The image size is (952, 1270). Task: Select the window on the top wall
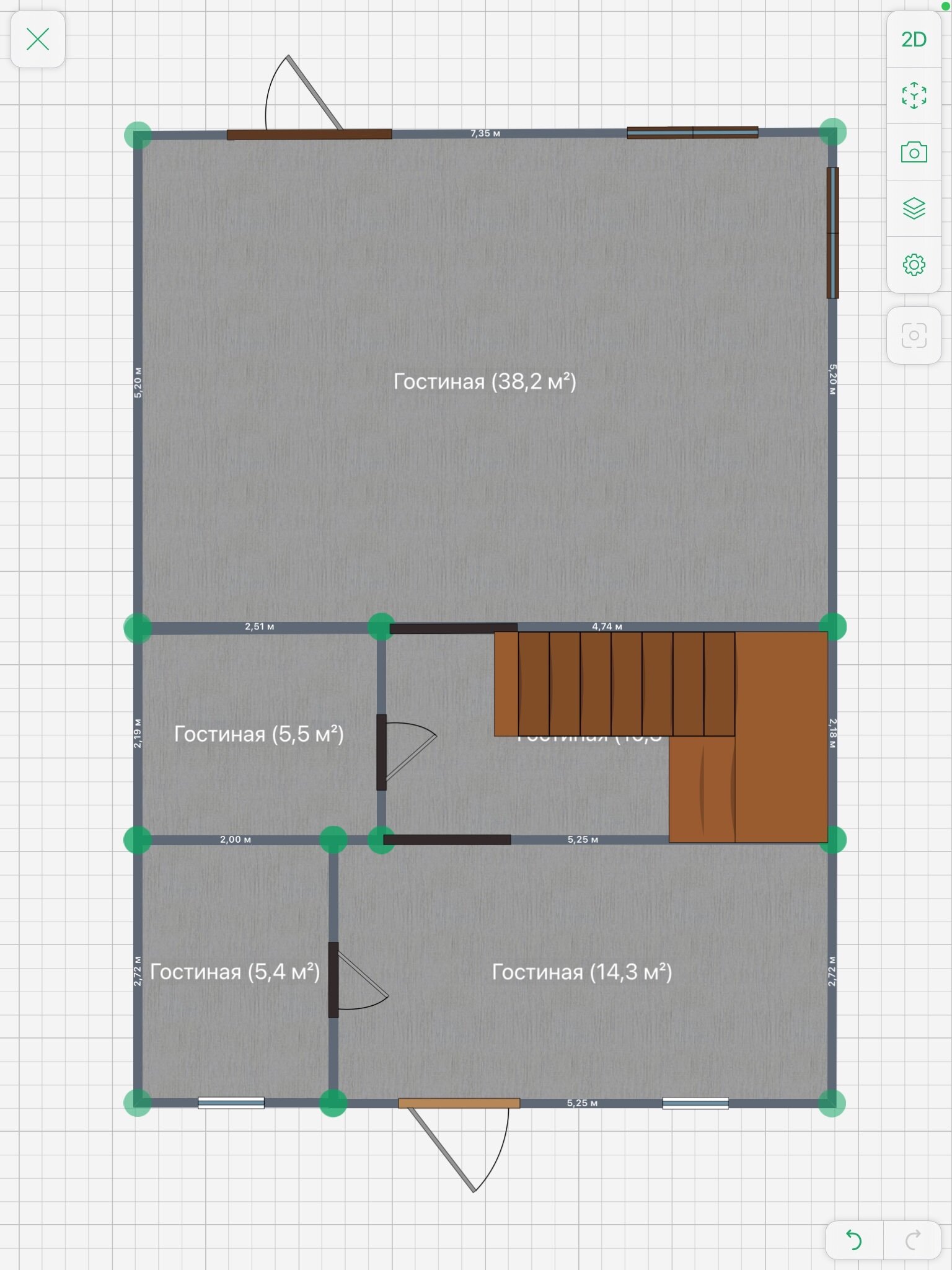692,132
